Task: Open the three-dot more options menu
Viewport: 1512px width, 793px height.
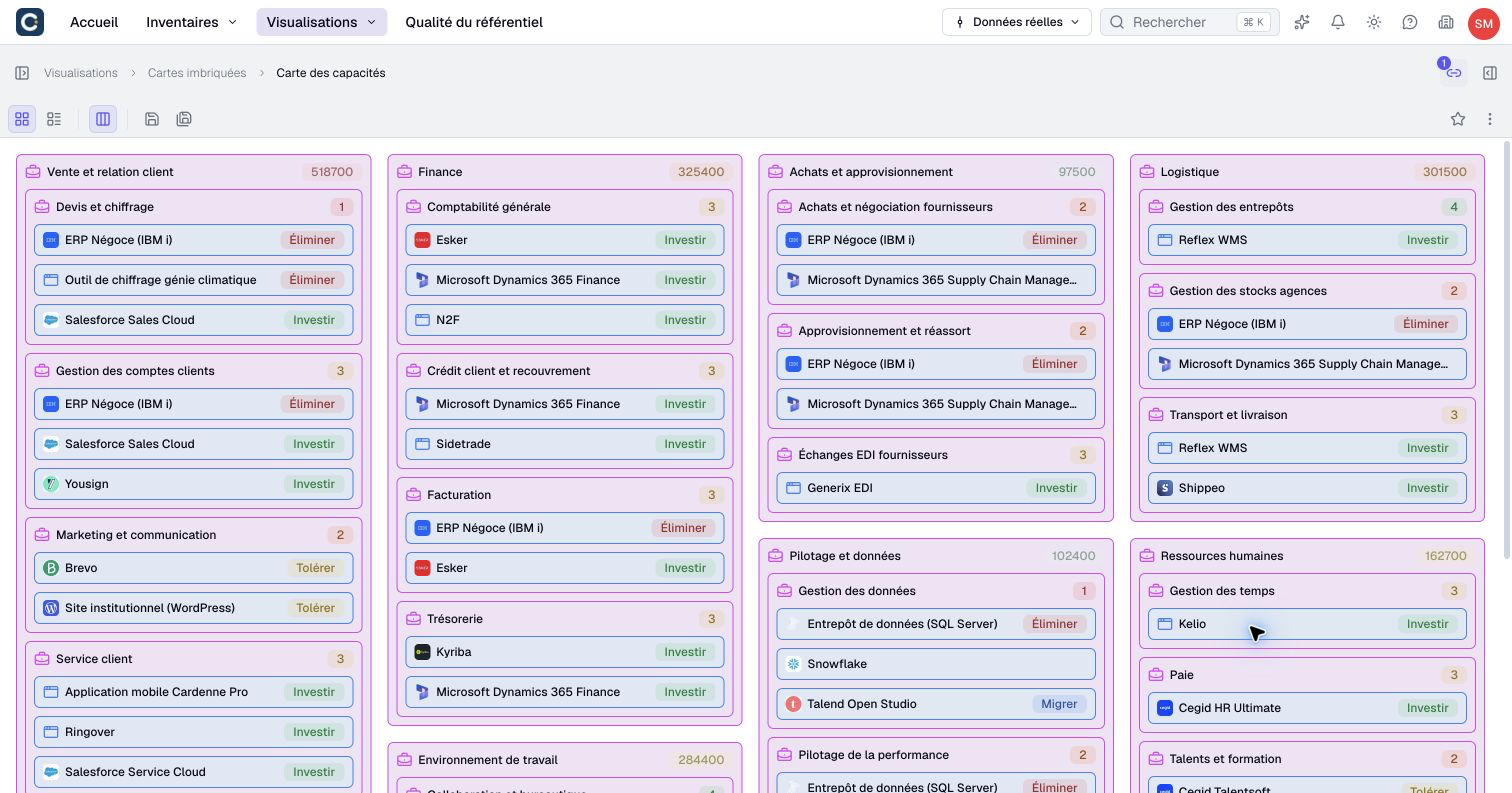Action: tap(1490, 119)
